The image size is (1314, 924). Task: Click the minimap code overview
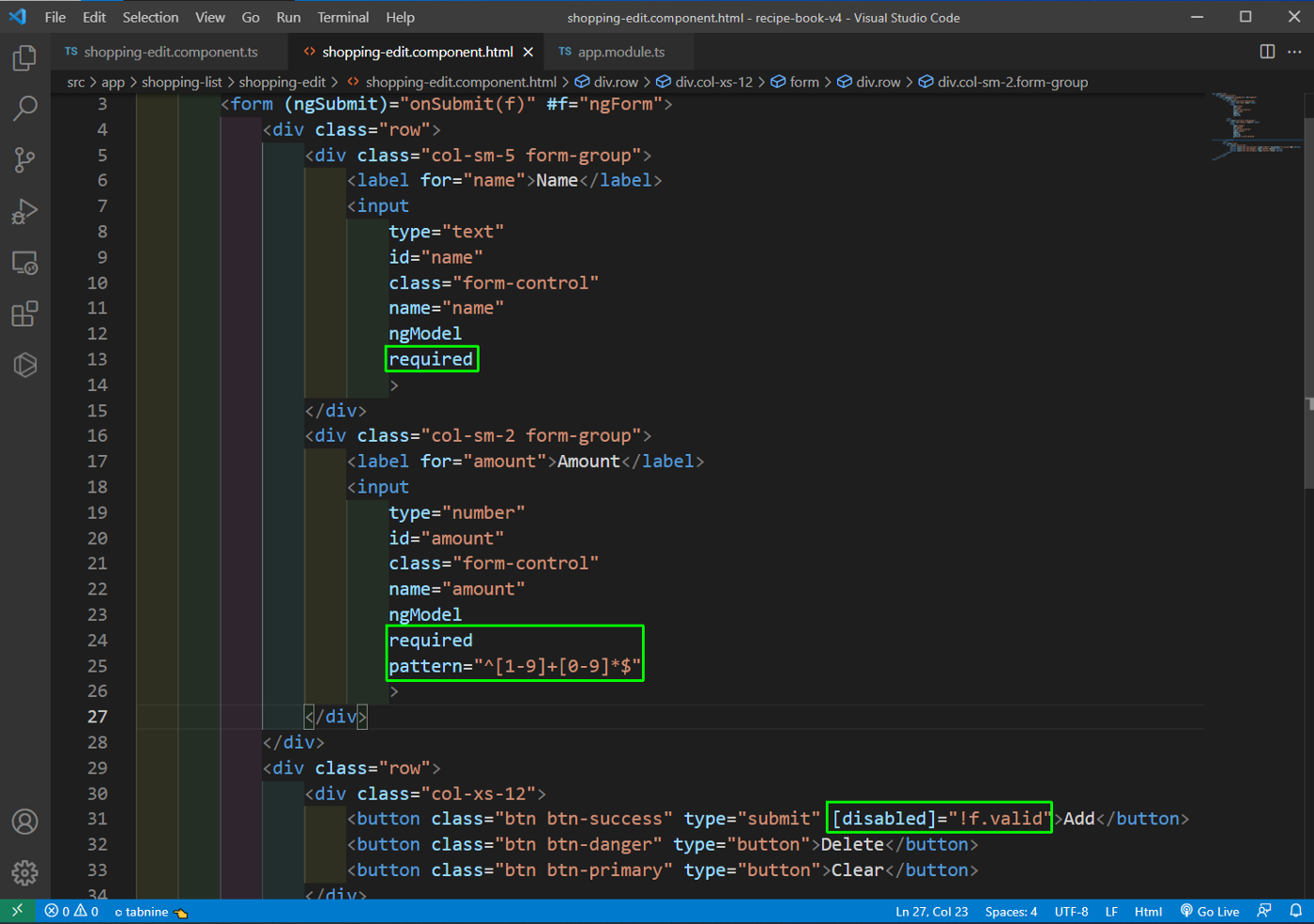[x=1254, y=126]
